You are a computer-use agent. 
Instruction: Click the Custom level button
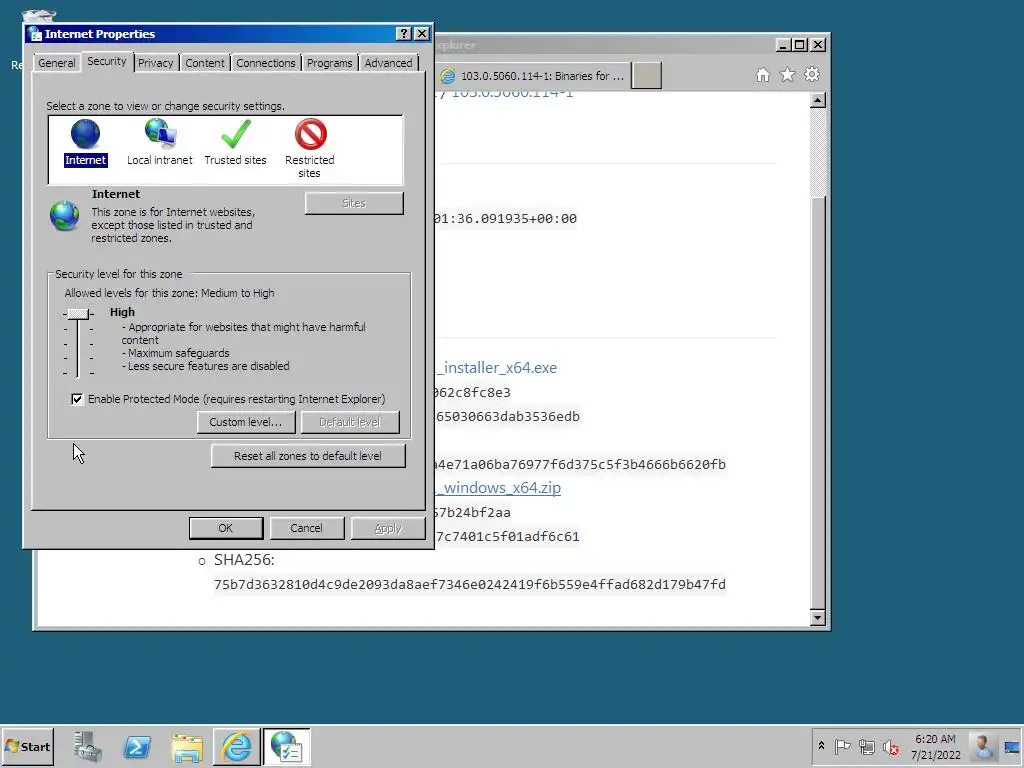(246, 422)
